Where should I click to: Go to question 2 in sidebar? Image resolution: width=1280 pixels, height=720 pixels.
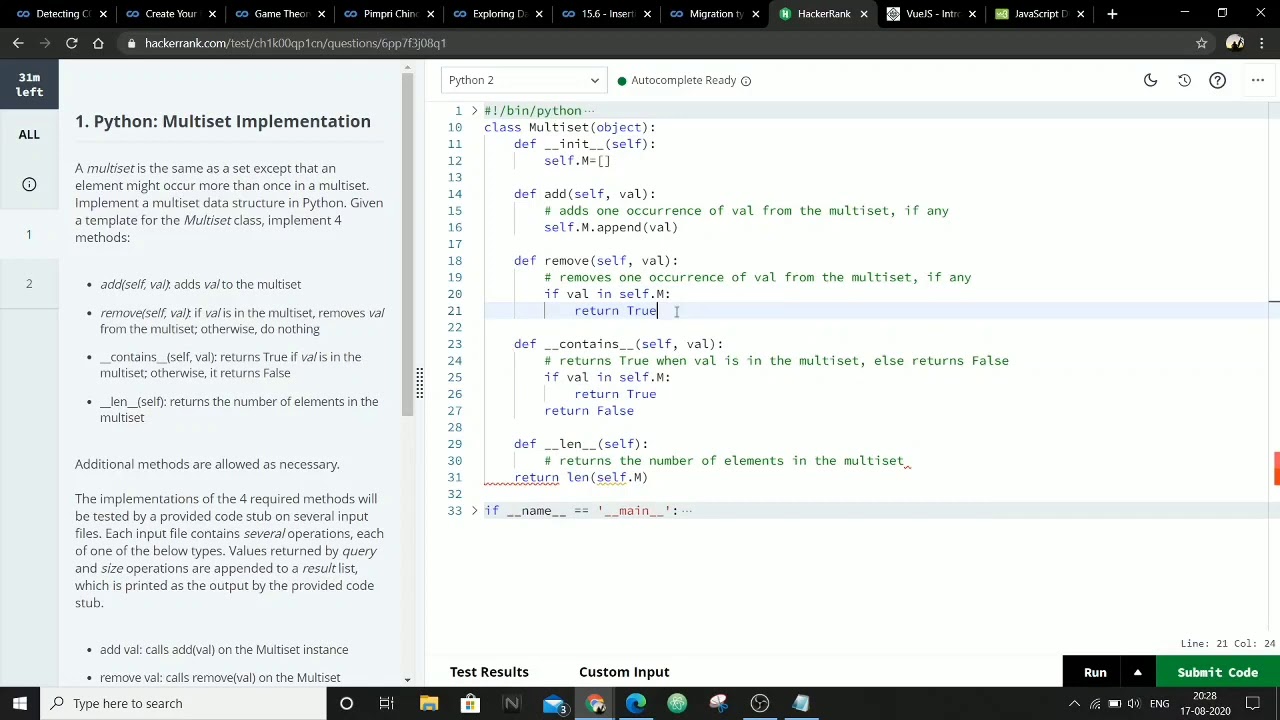tap(29, 284)
